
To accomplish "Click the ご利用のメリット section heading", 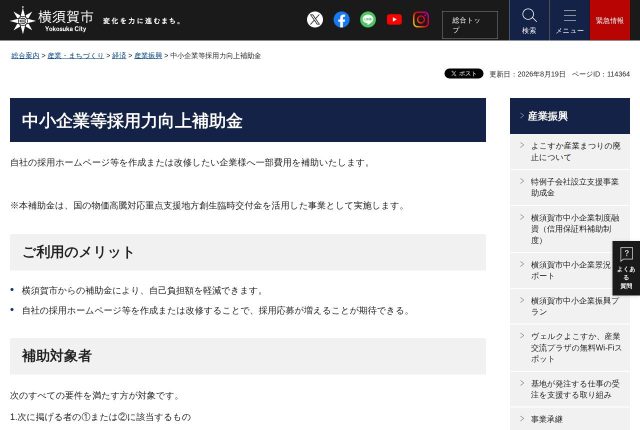I will pos(78,252).
